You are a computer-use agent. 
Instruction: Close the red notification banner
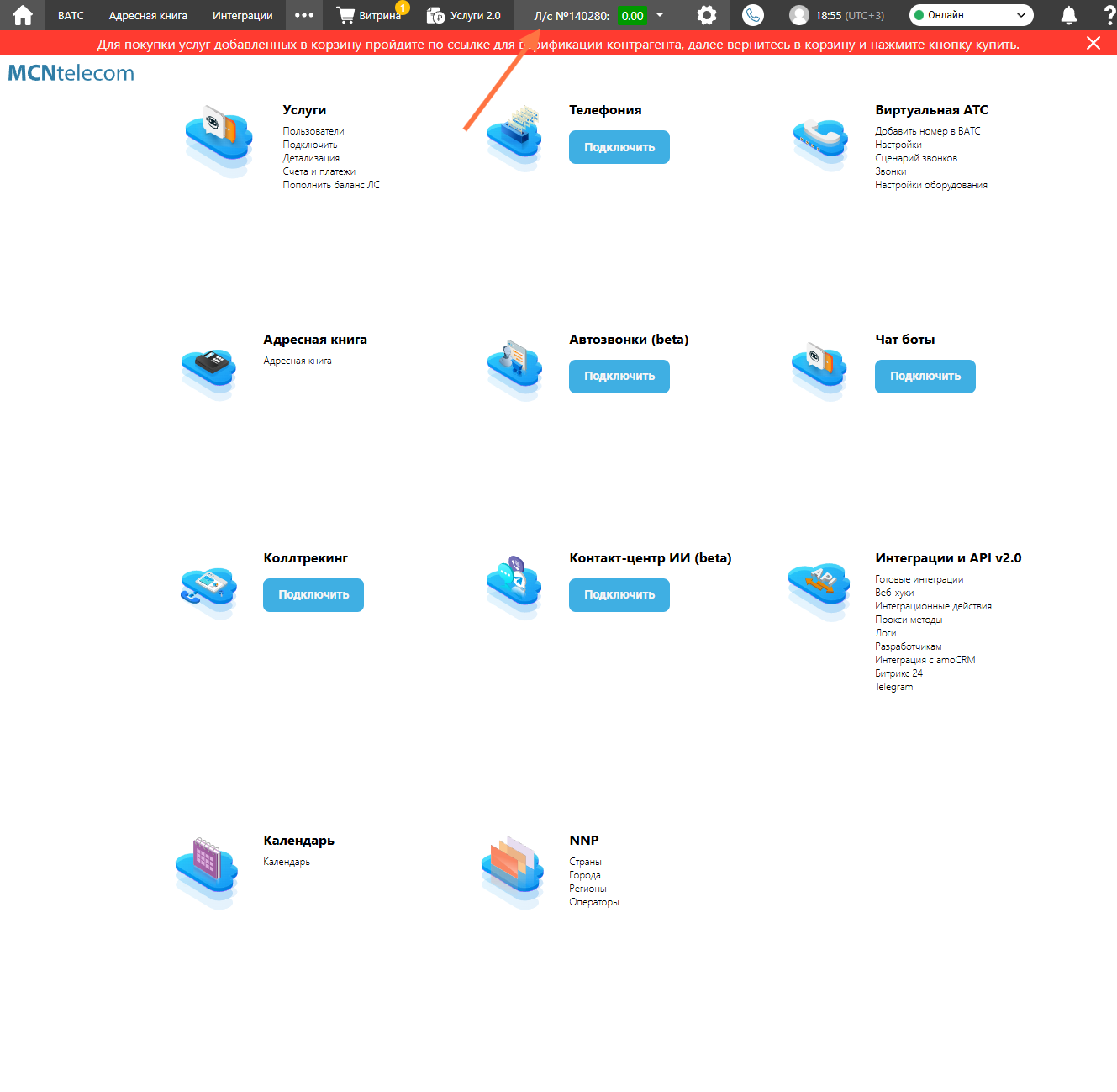pos(1093,43)
